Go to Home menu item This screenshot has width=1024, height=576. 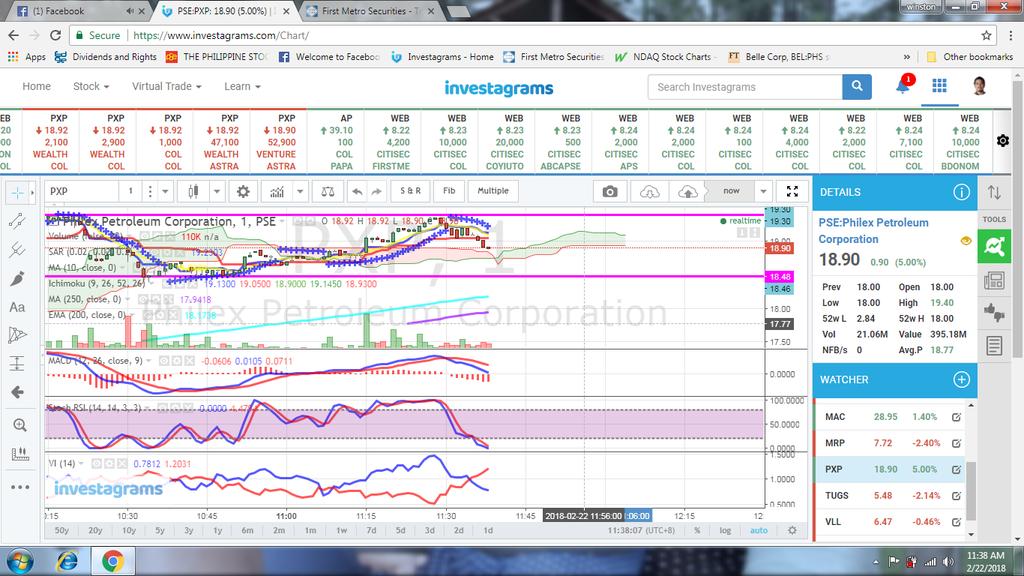(x=36, y=86)
